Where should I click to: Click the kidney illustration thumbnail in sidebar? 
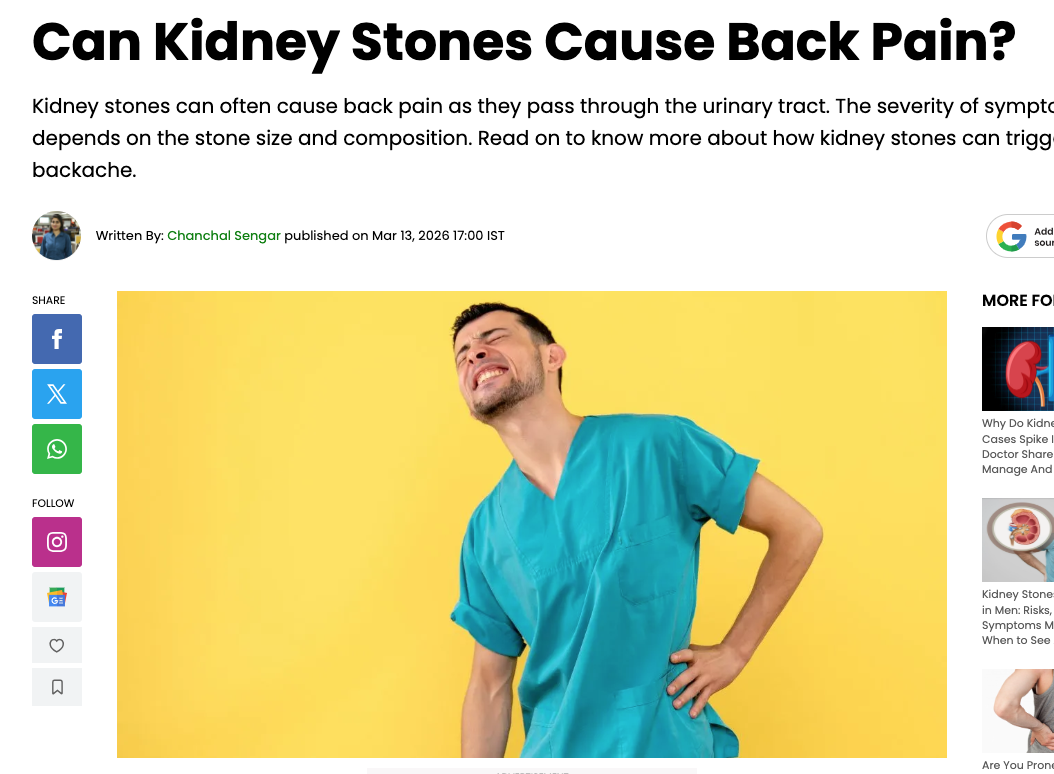pos(1018,369)
